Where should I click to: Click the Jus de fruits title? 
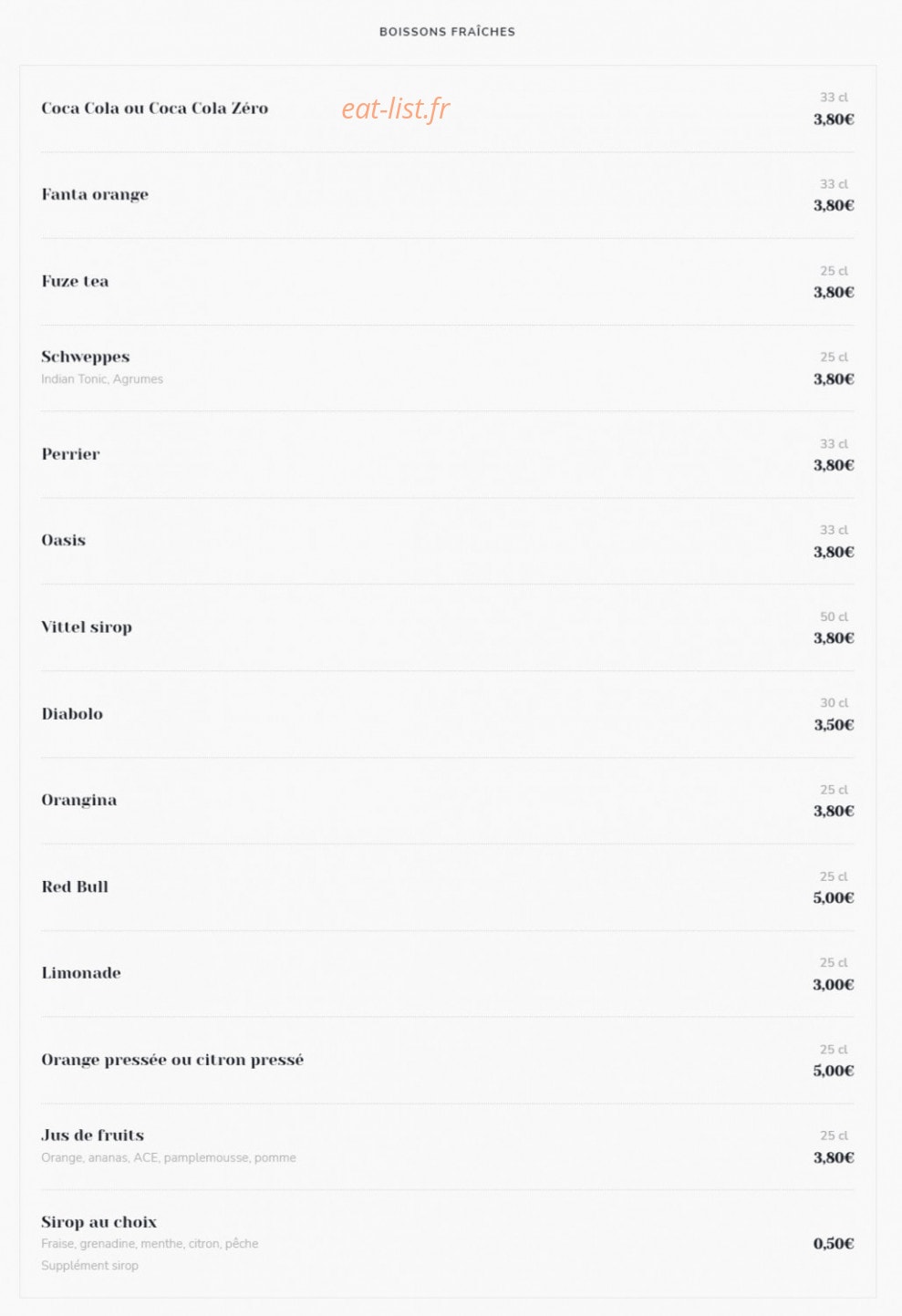tap(92, 1135)
